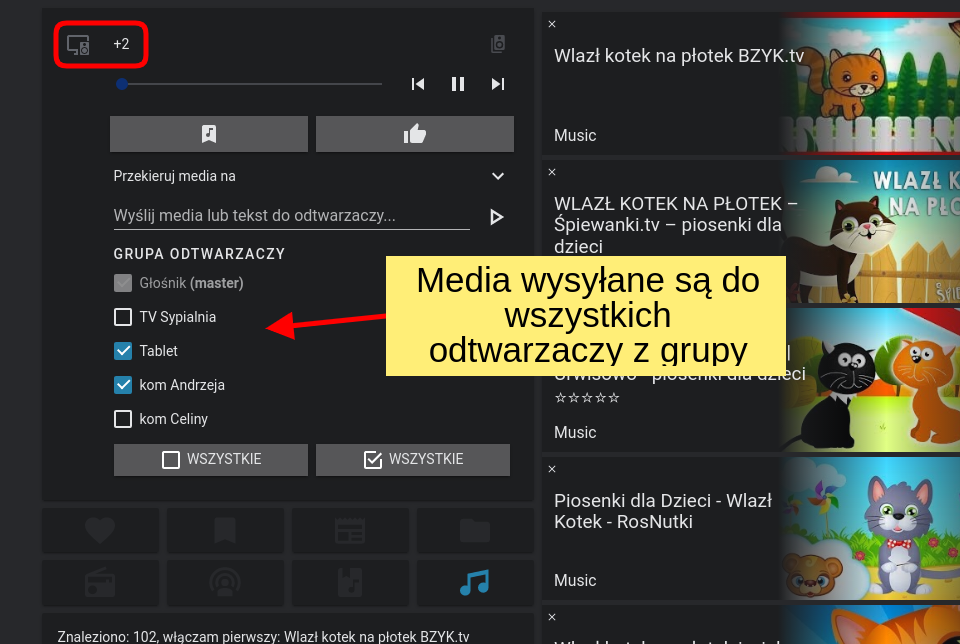Click the media or text input field

pyautogui.click(x=291, y=215)
